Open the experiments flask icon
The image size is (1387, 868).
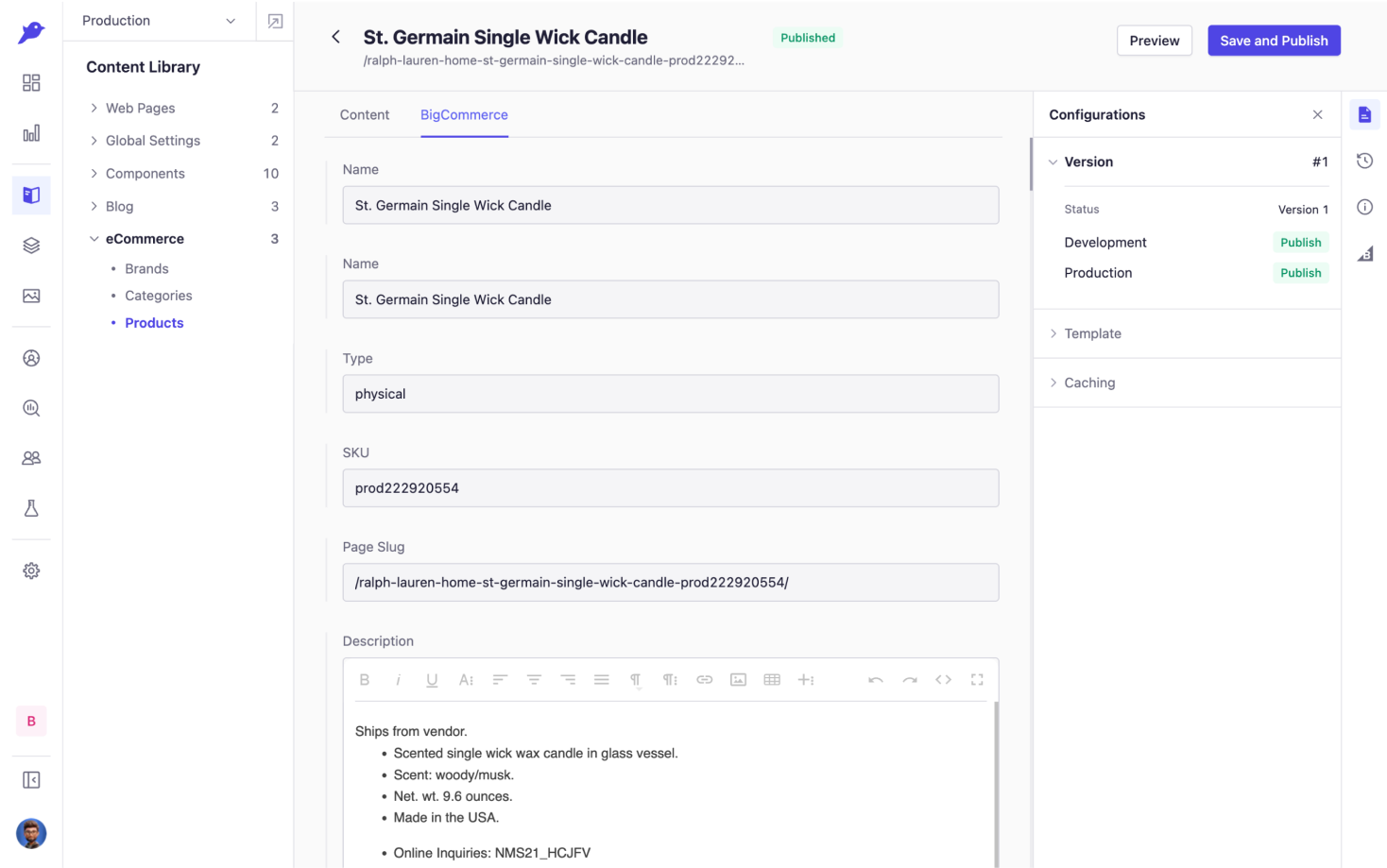tap(31, 508)
